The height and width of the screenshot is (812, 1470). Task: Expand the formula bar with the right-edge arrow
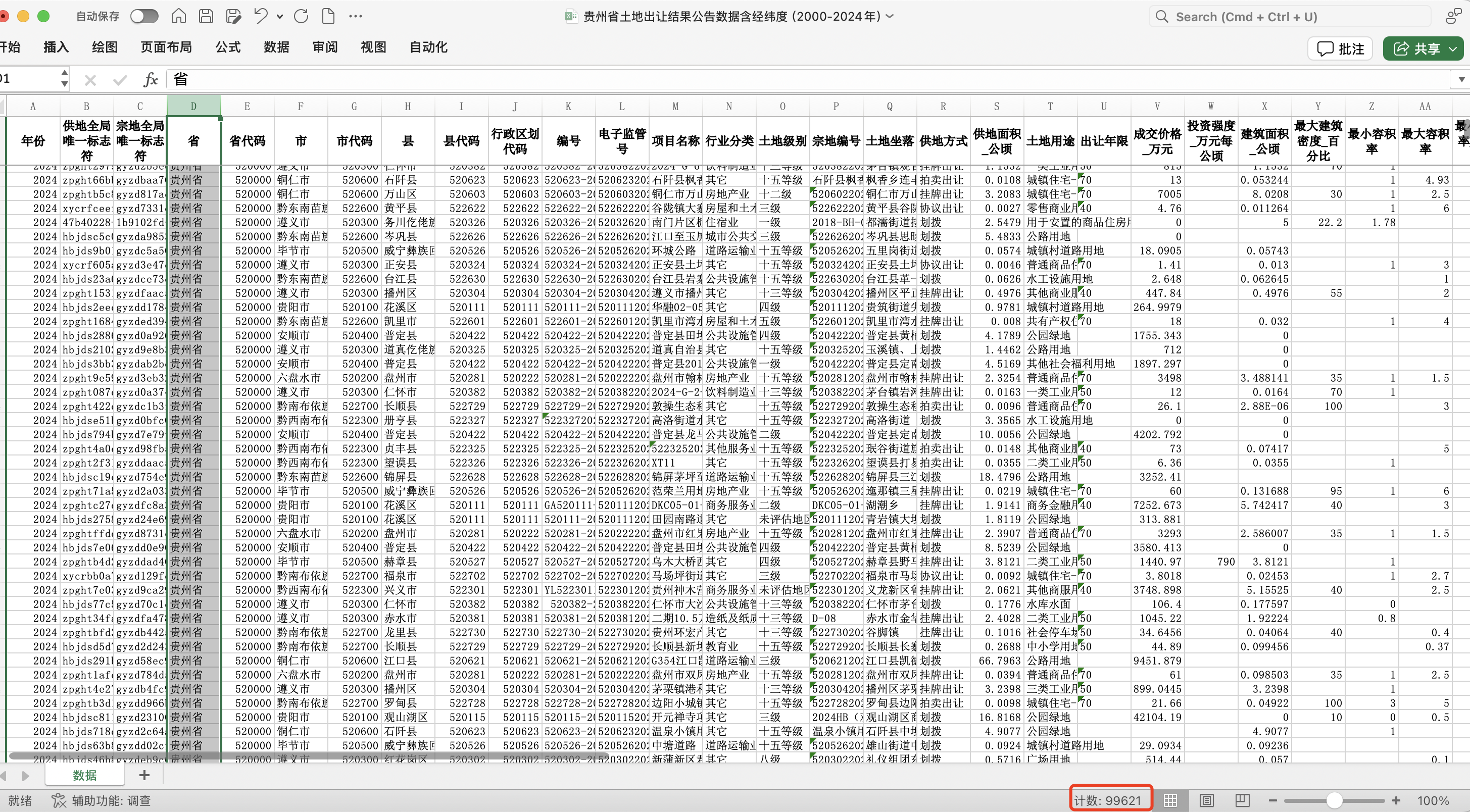tap(1461, 79)
